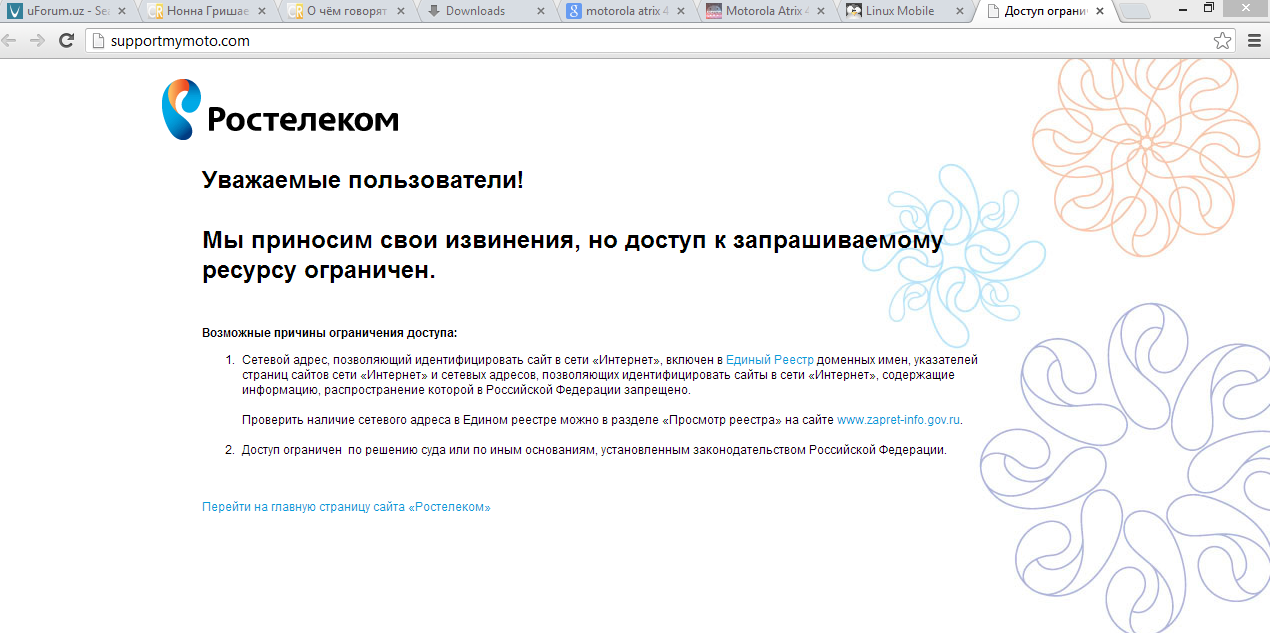Close the Downloads tab

(x=541, y=12)
